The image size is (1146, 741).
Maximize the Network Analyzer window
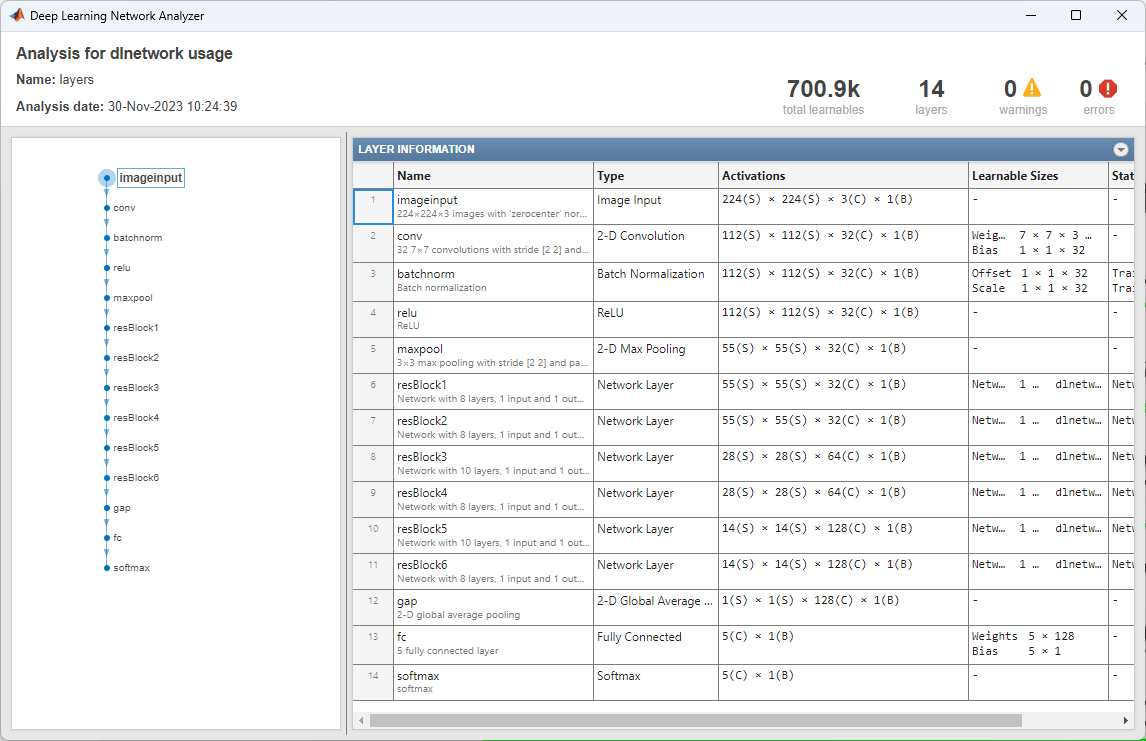click(x=1075, y=15)
